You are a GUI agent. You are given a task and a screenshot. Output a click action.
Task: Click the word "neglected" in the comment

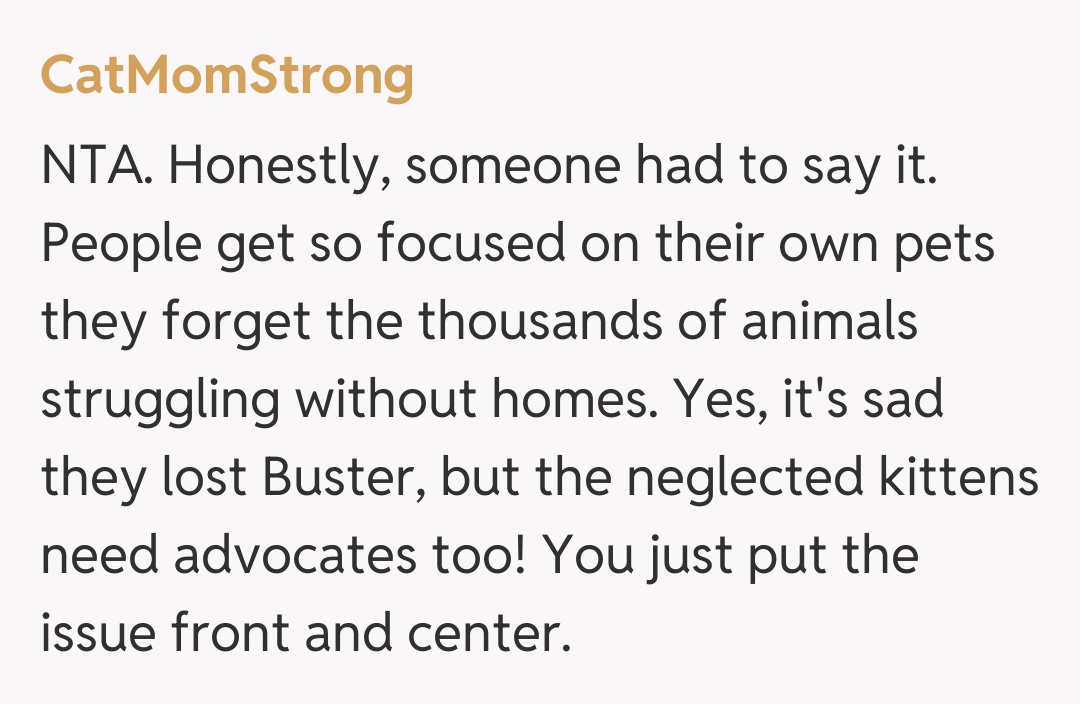745,478
